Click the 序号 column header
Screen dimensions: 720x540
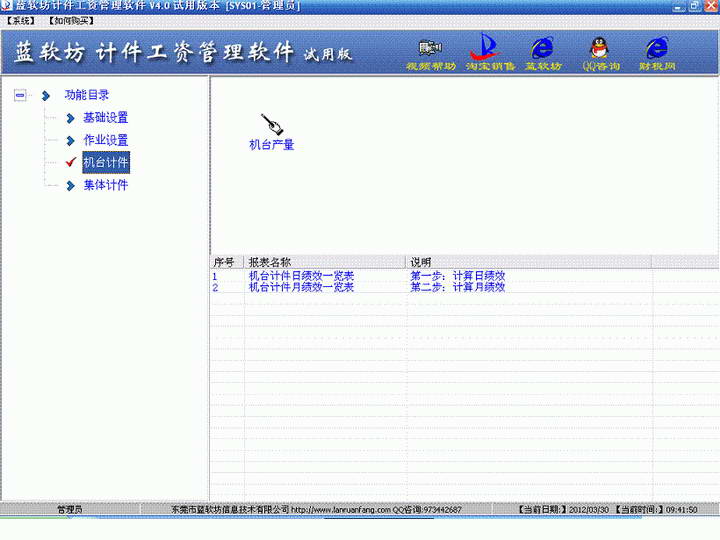pyautogui.click(x=226, y=262)
